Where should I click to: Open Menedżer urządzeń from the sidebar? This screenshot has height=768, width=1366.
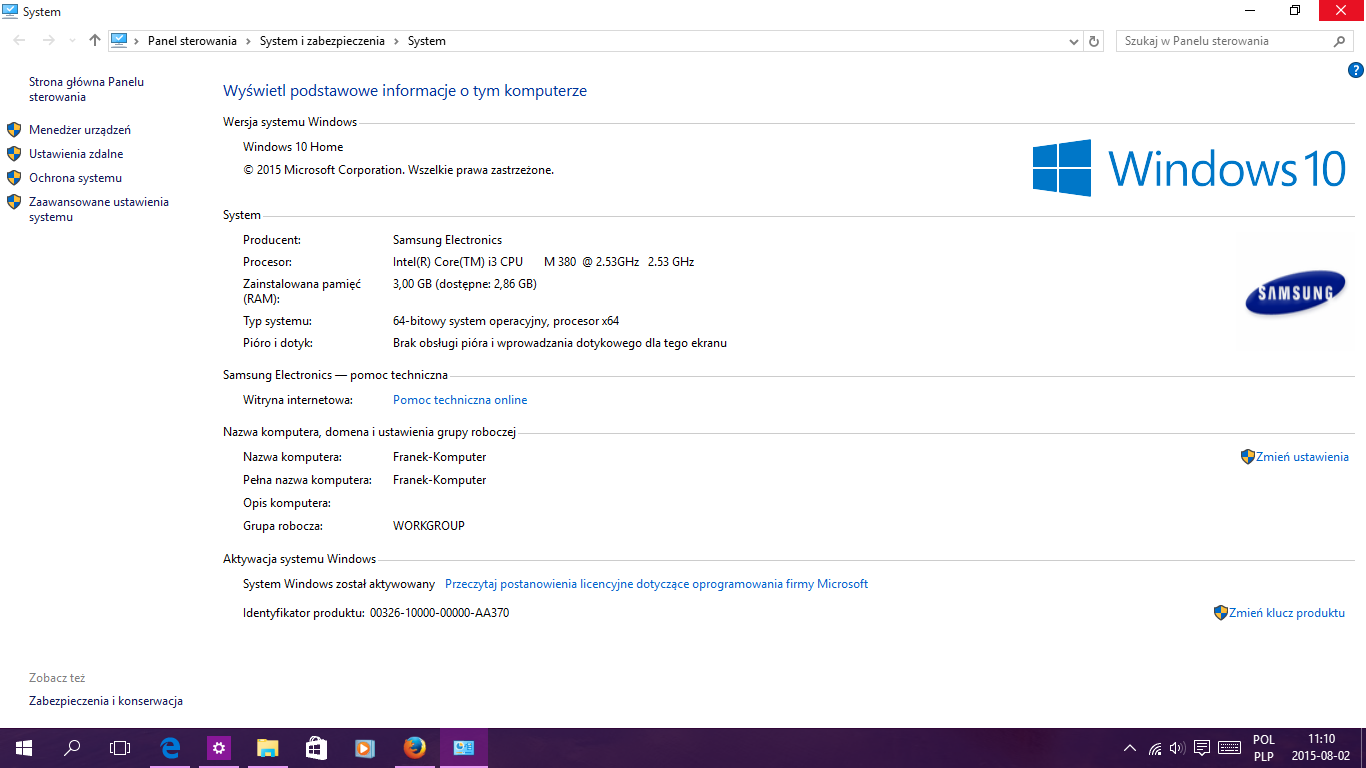click(80, 130)
